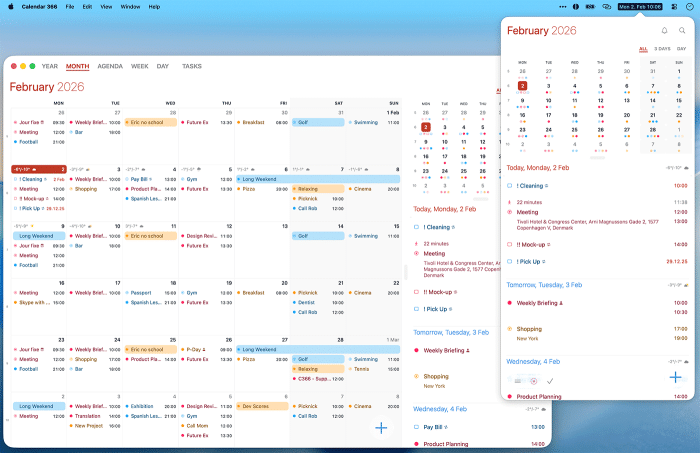
Task: Check off the Pick Up task in the popover
Action: 509,262
